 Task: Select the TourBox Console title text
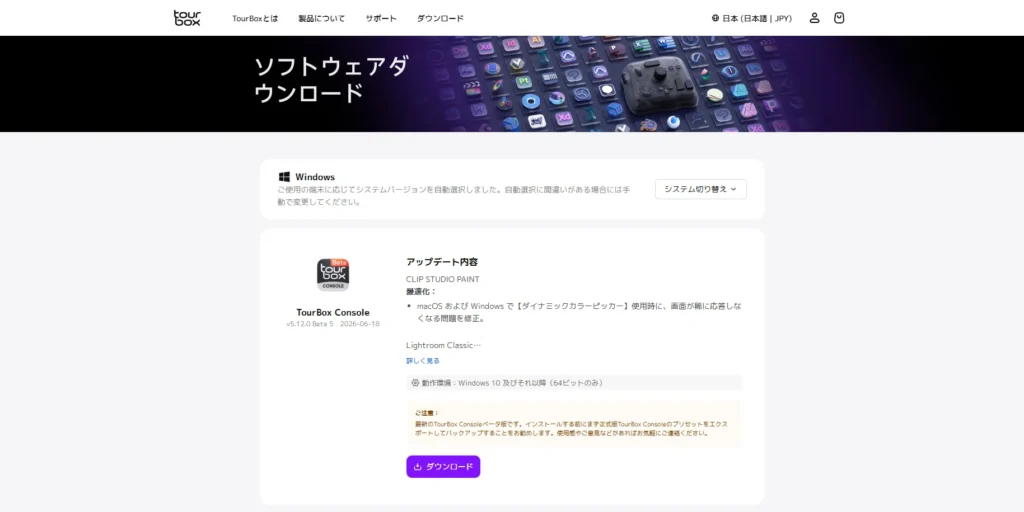point(333,312)
